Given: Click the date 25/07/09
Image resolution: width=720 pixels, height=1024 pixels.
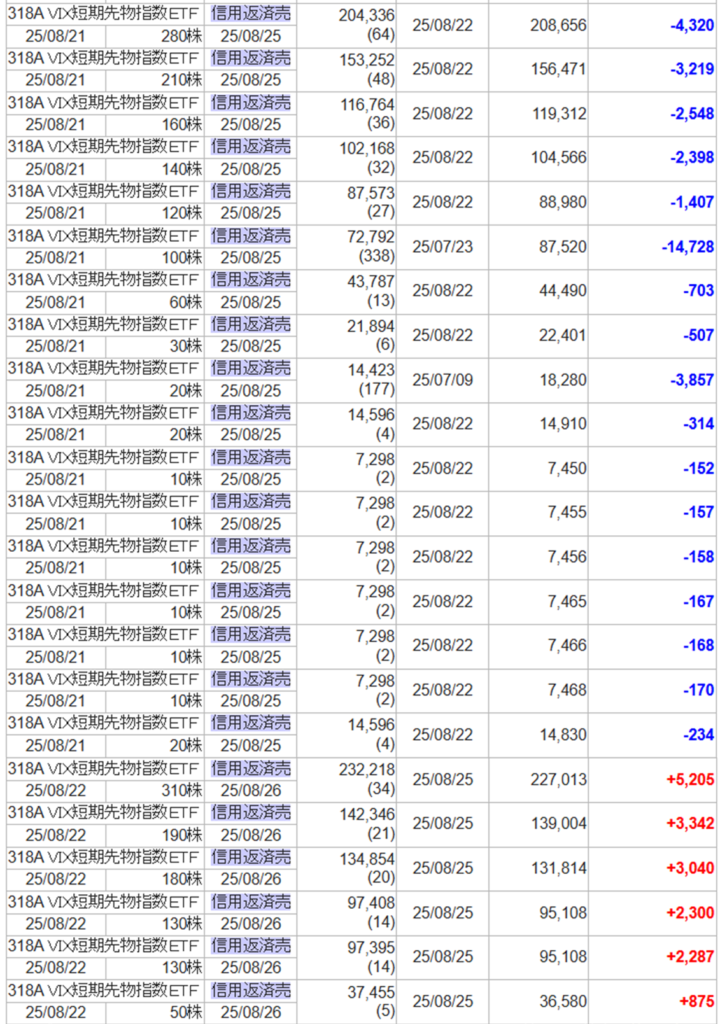Looking at the screenshot, I should 442,379.
